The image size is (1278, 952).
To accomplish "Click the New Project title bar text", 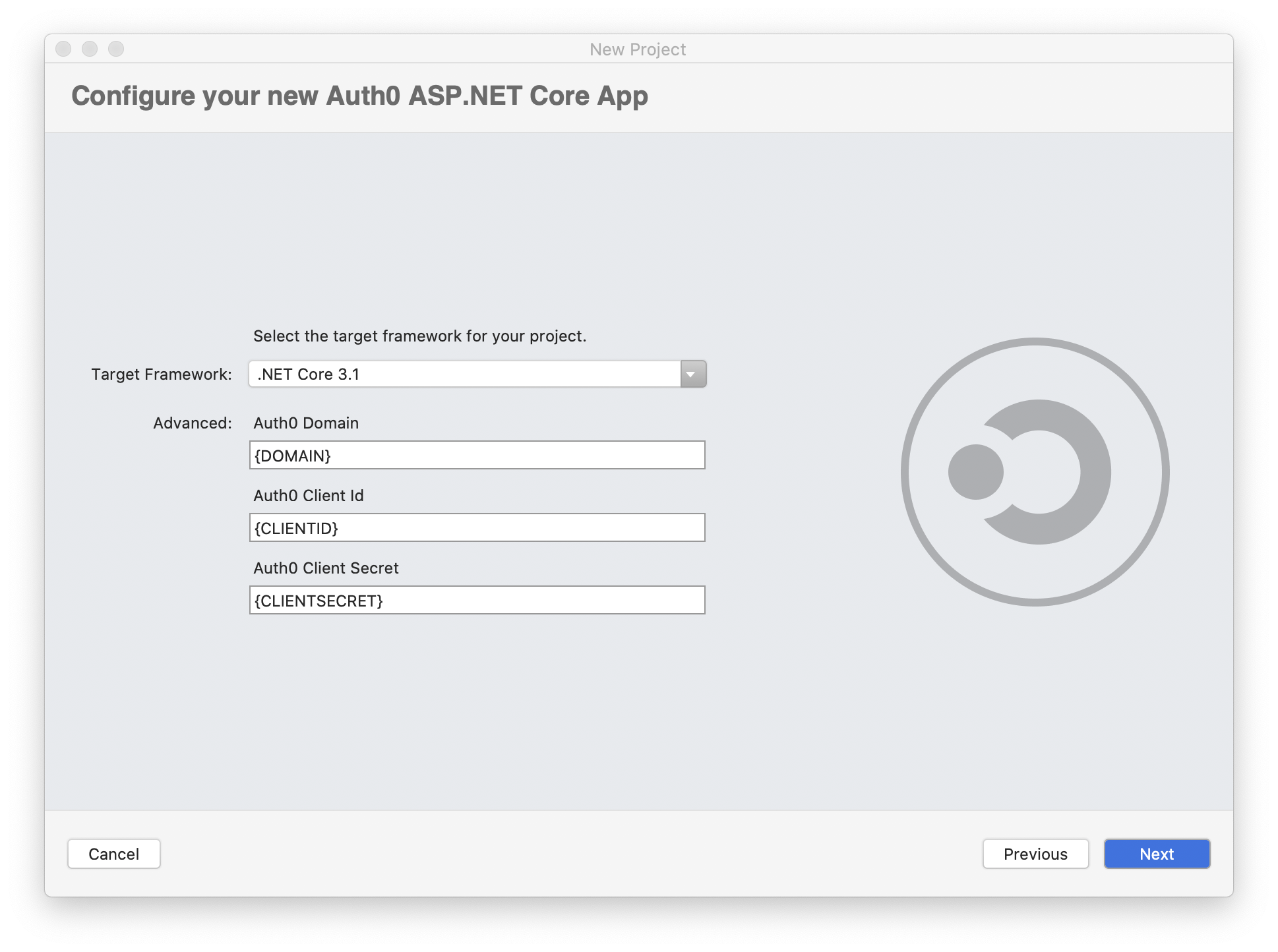I will click(638, 49).
